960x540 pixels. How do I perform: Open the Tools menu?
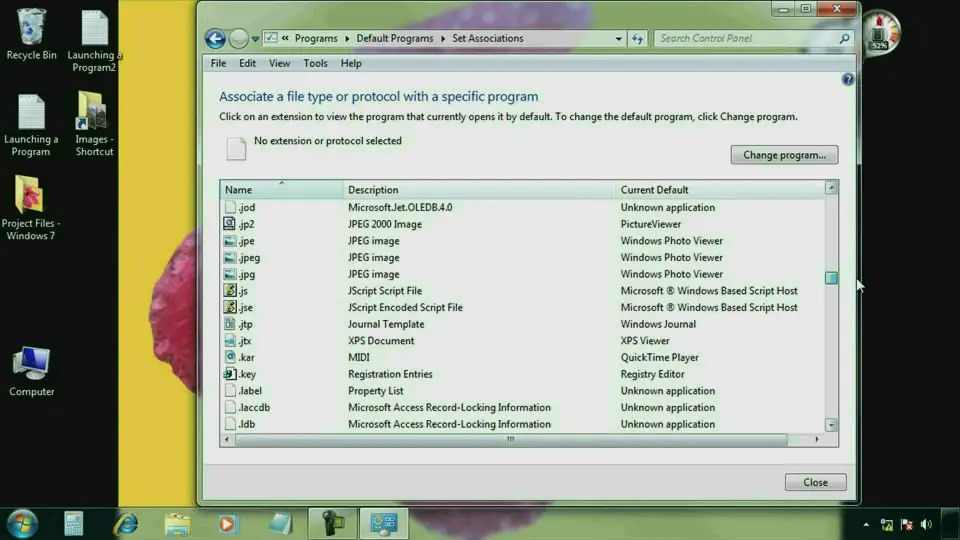point(315,63)
